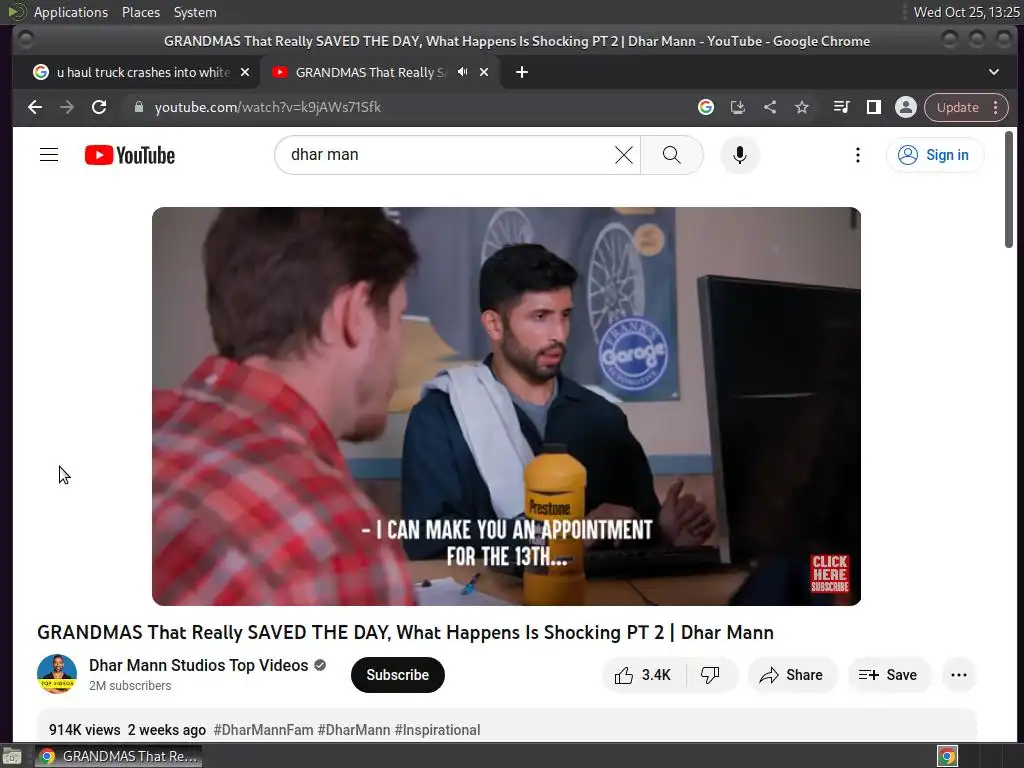Click the GRANDMAS That Re... taskbar entry
The height and width of the screenshot is (768, 1024).
pyautogui.click(x=118, y=756)
